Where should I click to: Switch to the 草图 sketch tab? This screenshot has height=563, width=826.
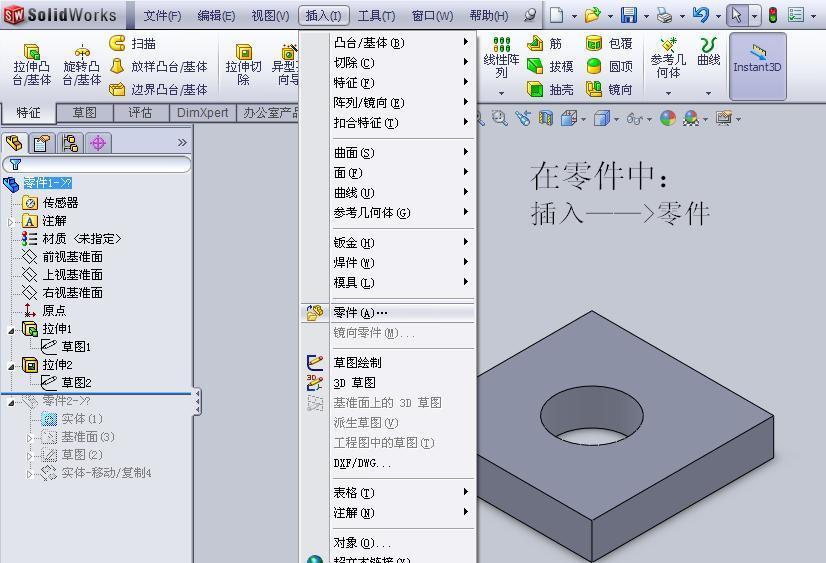coord(85,113)
